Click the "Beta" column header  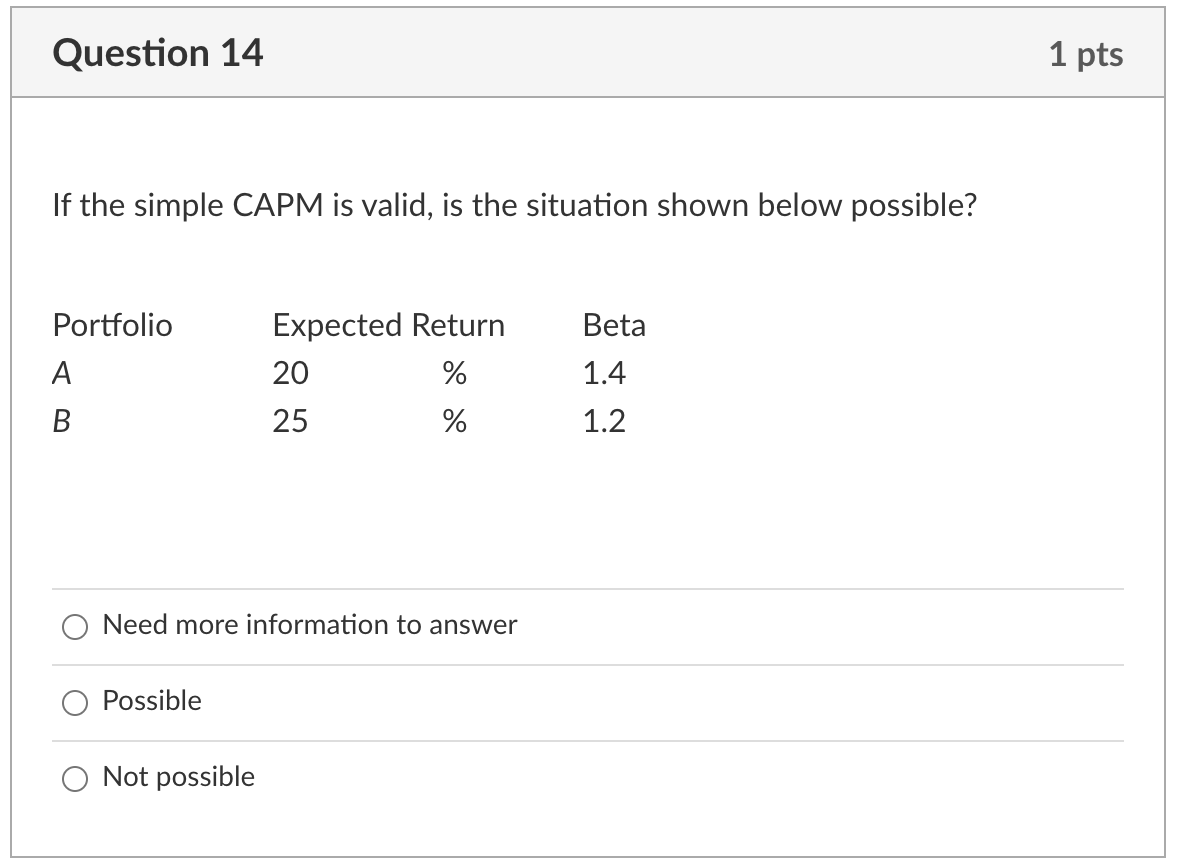[x=614, y=325]
